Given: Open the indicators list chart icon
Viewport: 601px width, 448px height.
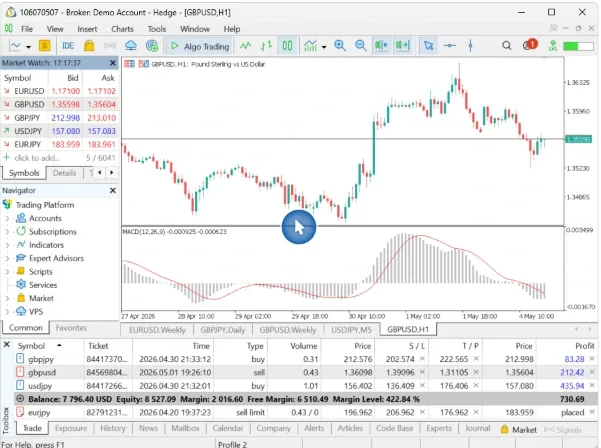Looking at the screenshot, I should pyautogui.click(x=310, y=46).
